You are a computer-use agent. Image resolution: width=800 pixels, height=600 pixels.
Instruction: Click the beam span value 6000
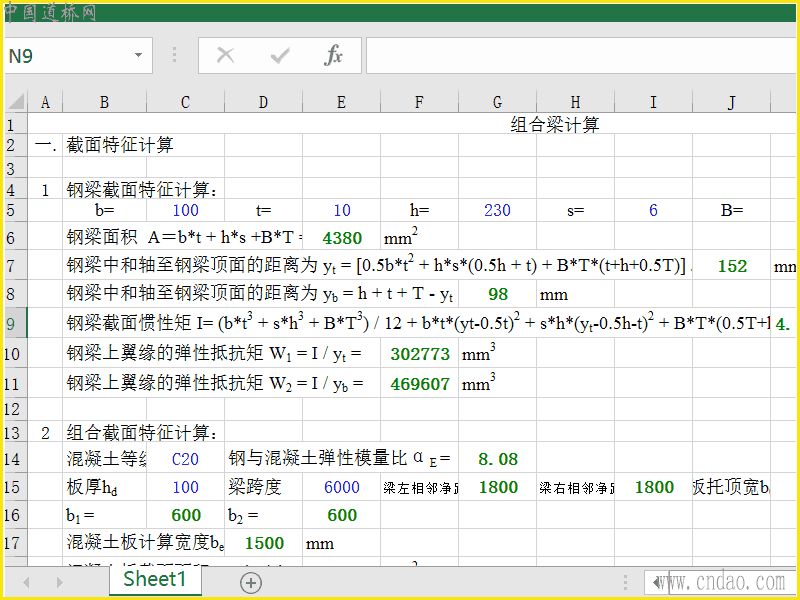(x=341, y=487)
